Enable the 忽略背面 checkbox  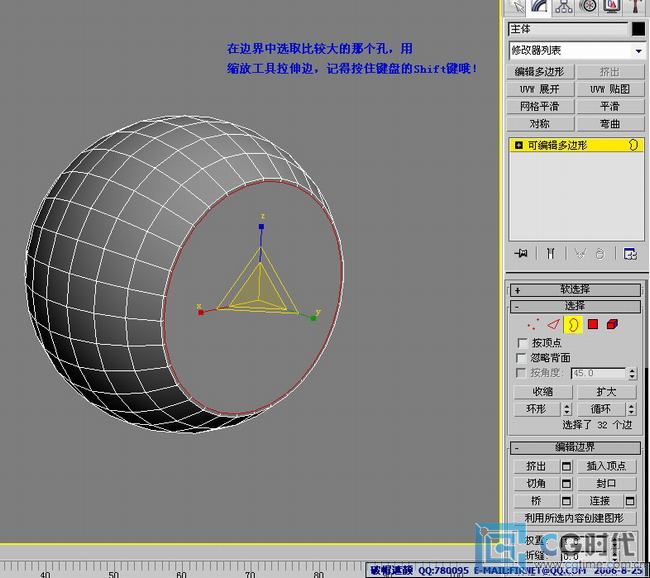521,358
